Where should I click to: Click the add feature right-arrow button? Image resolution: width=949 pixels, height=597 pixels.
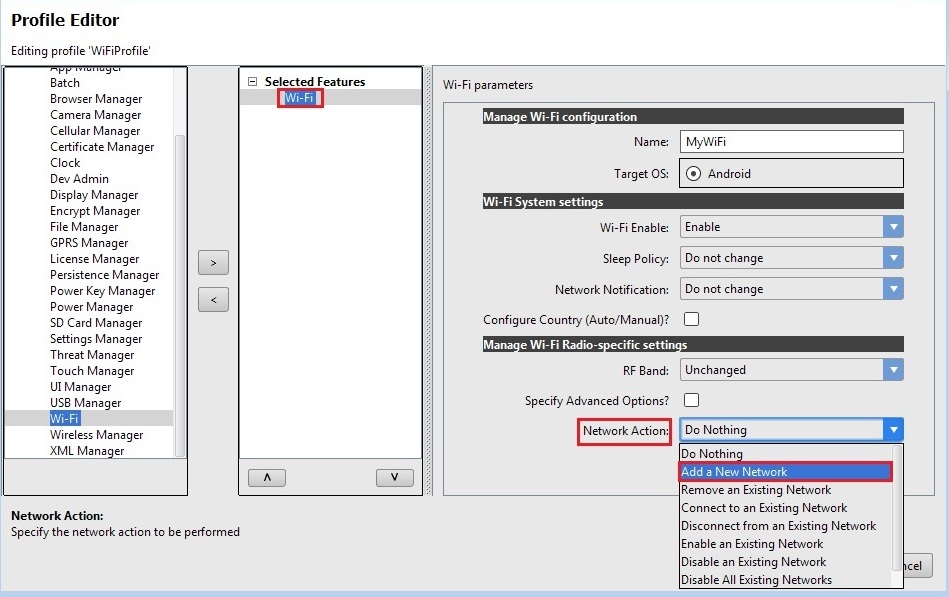click(x=213, y=262)
